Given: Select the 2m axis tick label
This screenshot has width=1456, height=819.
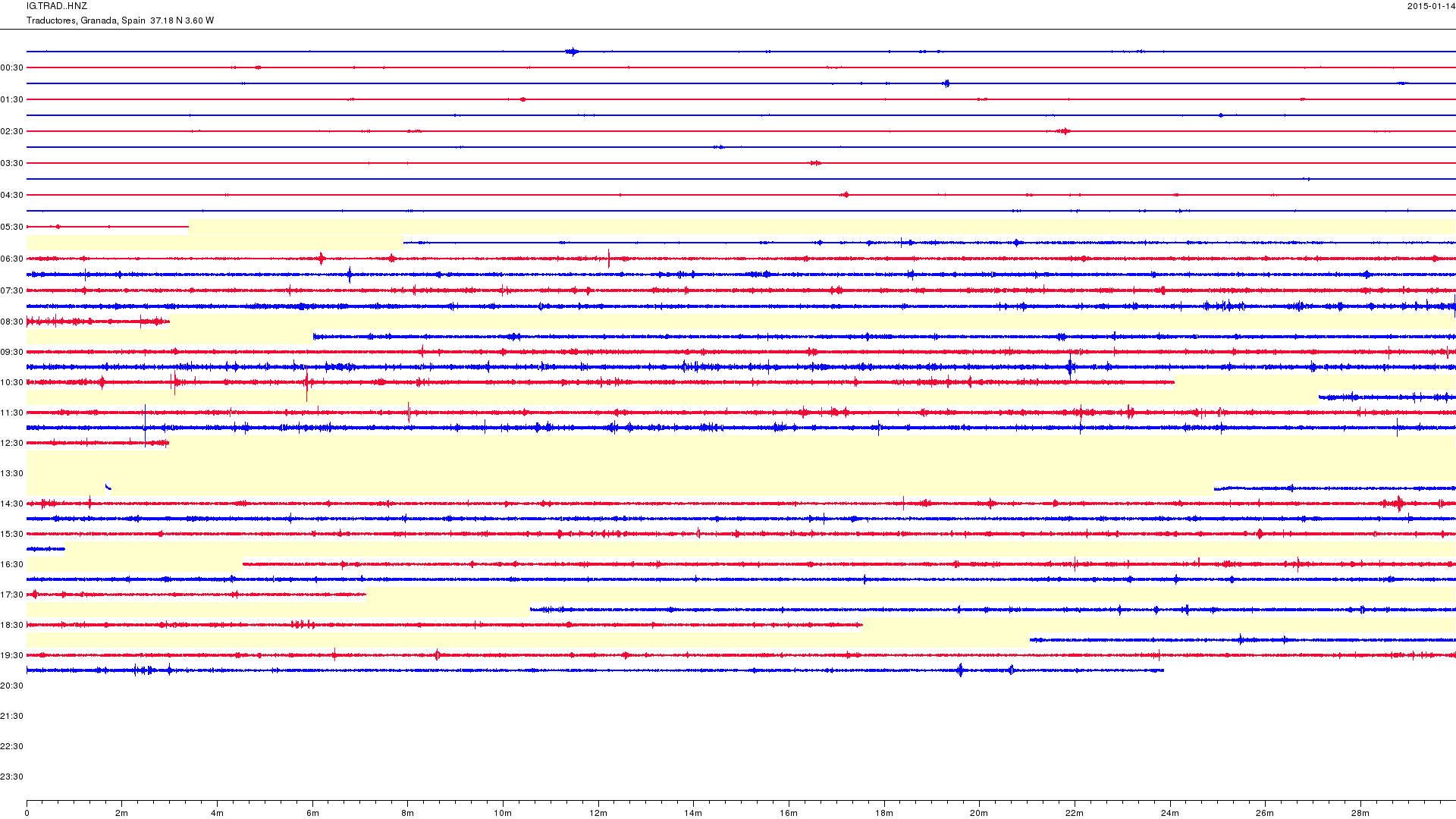Looking at the screenshot, I should point(121,813).
